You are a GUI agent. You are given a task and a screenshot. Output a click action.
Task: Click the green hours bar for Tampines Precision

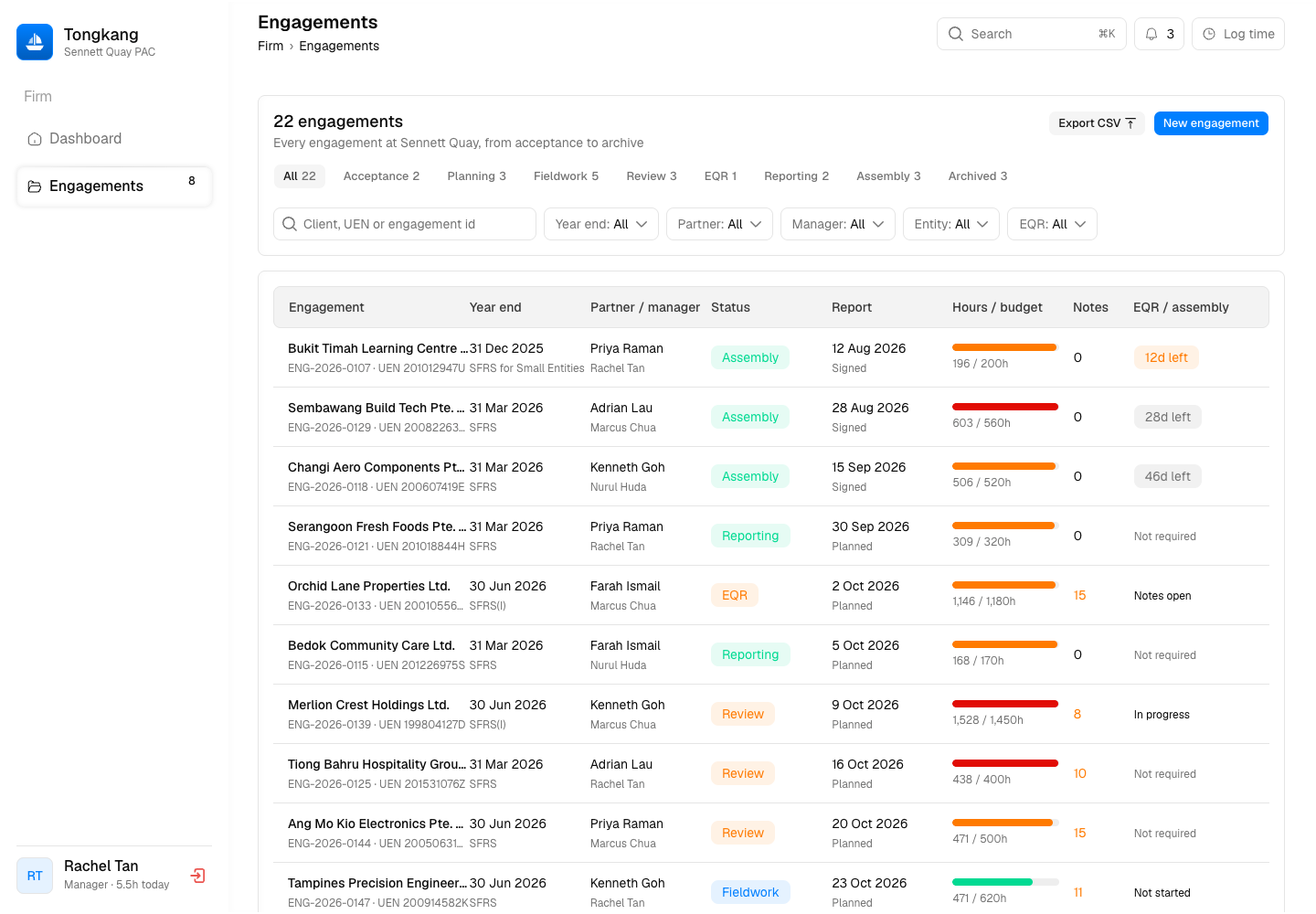pyautogui.click(x=1004, y=882)
